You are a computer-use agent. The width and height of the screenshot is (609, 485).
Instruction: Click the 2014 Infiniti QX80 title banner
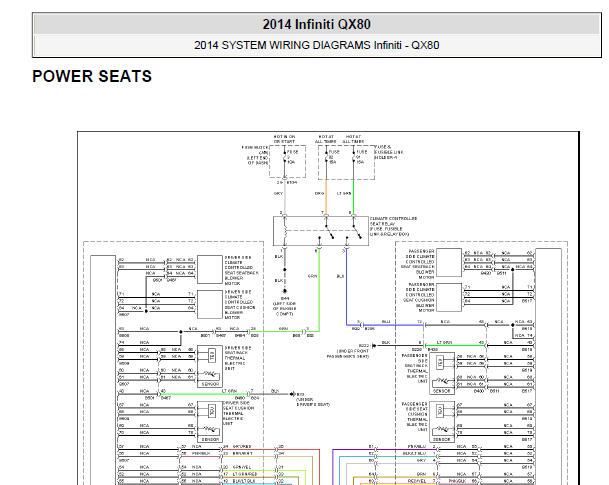pyautogui.click(x=317, y=24)
